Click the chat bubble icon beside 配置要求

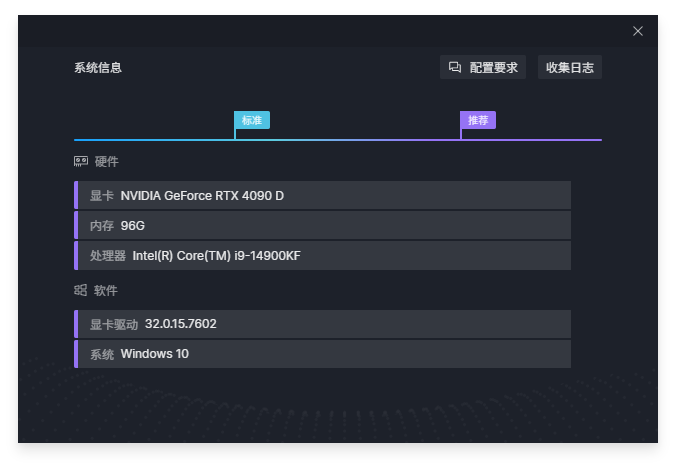tap(454, 67)
